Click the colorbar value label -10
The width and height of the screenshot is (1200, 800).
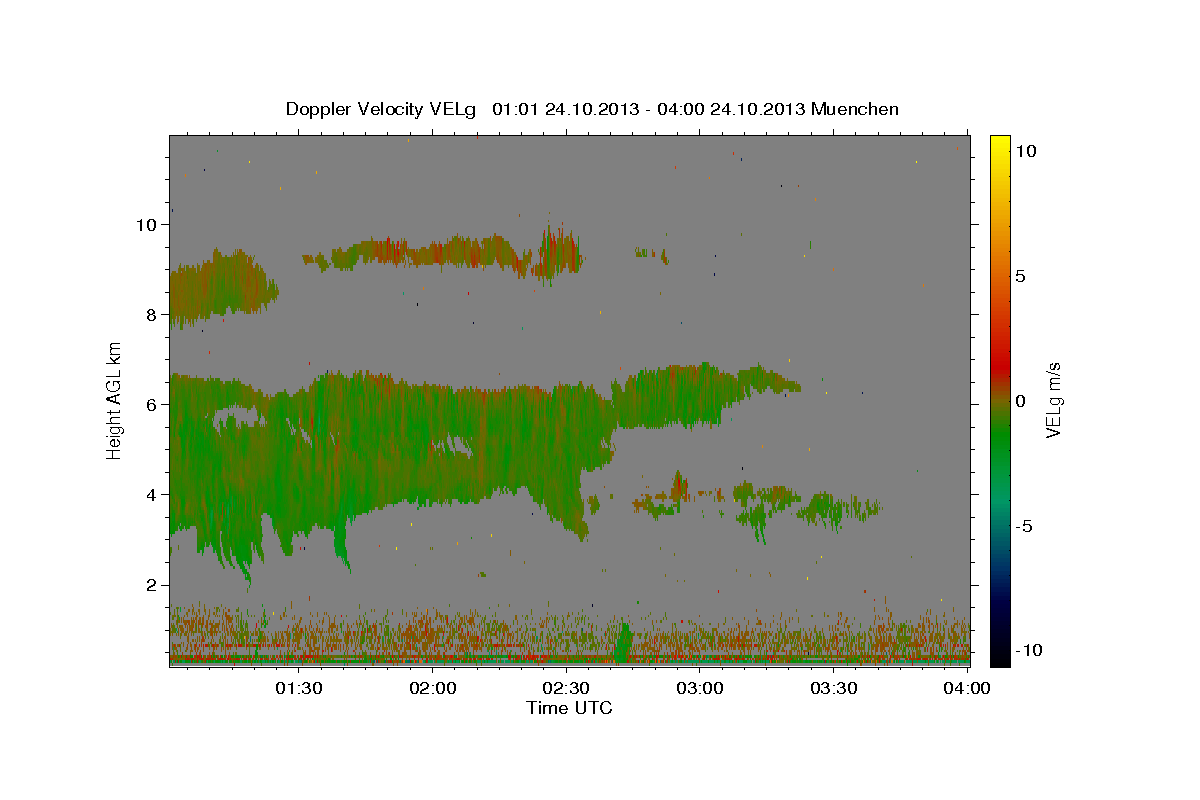(x=1029, y=650)
